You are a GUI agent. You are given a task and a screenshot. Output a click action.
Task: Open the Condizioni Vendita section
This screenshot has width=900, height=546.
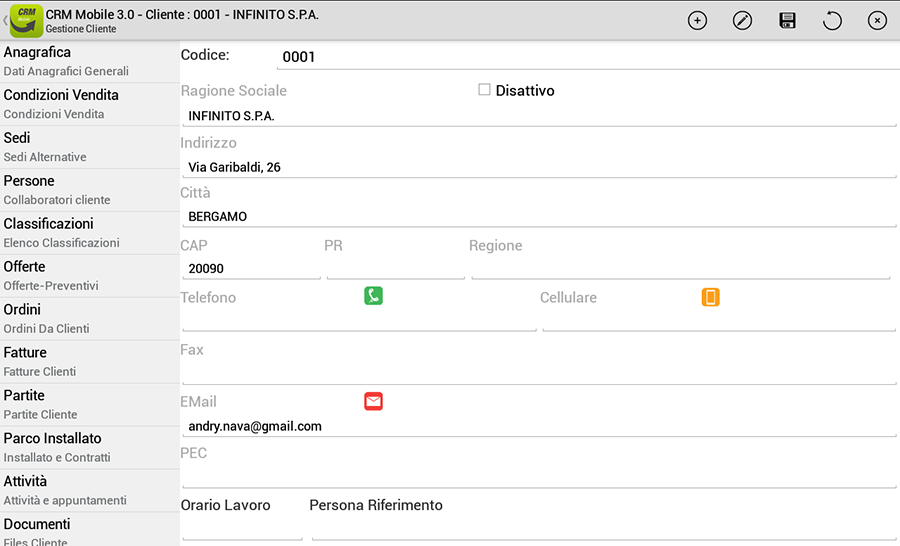(x=90, y=104)
